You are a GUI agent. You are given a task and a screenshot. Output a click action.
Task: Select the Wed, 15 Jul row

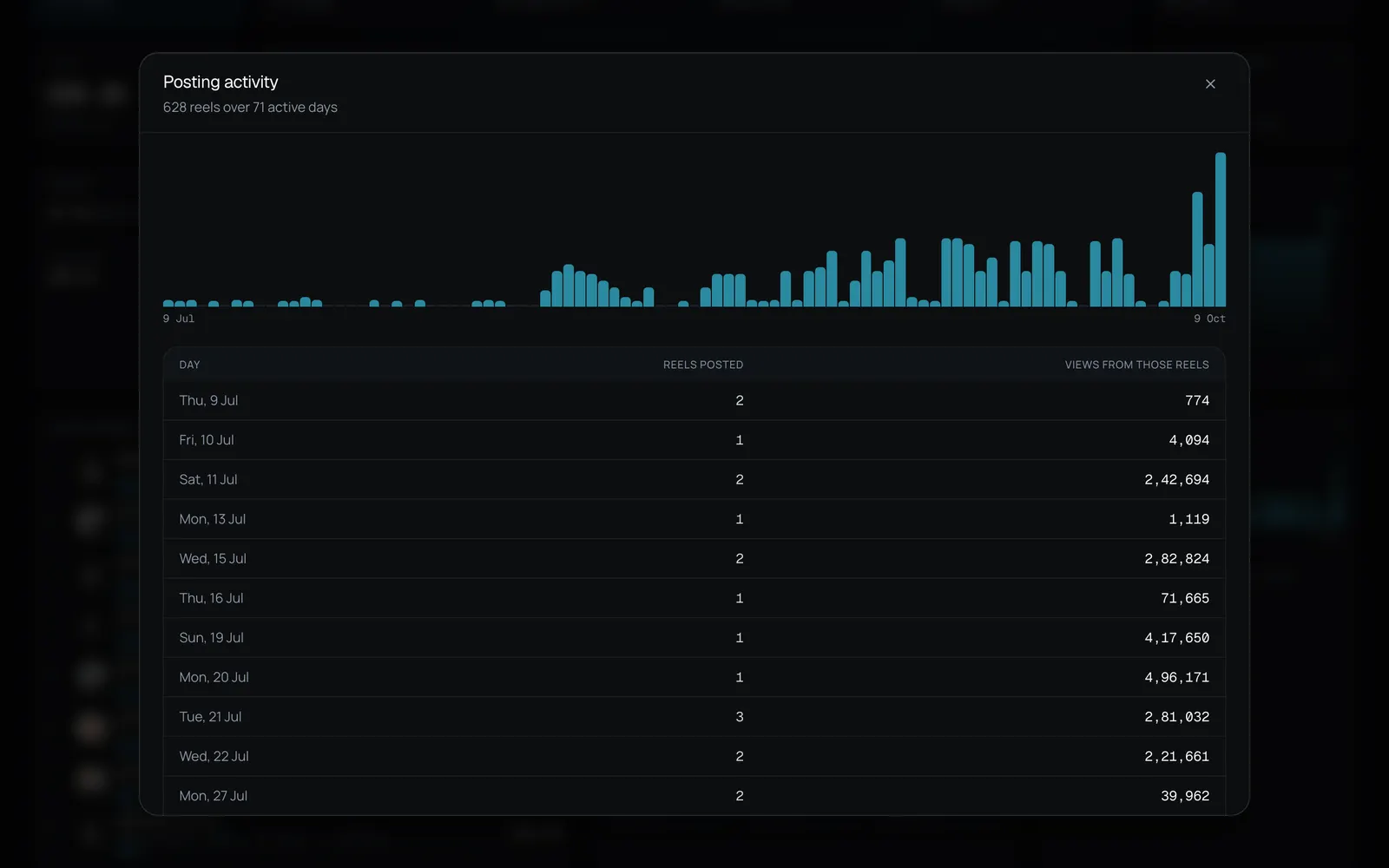click(694, 559)
